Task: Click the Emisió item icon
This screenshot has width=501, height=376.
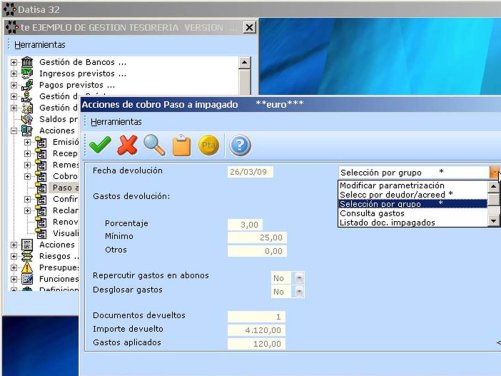Action: [41, 142]
